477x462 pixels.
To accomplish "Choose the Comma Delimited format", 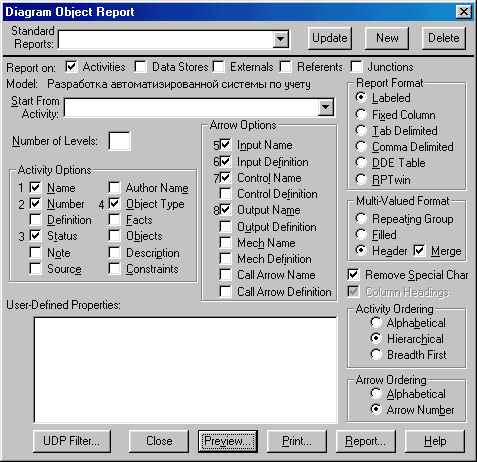I will tap(361, 146).
